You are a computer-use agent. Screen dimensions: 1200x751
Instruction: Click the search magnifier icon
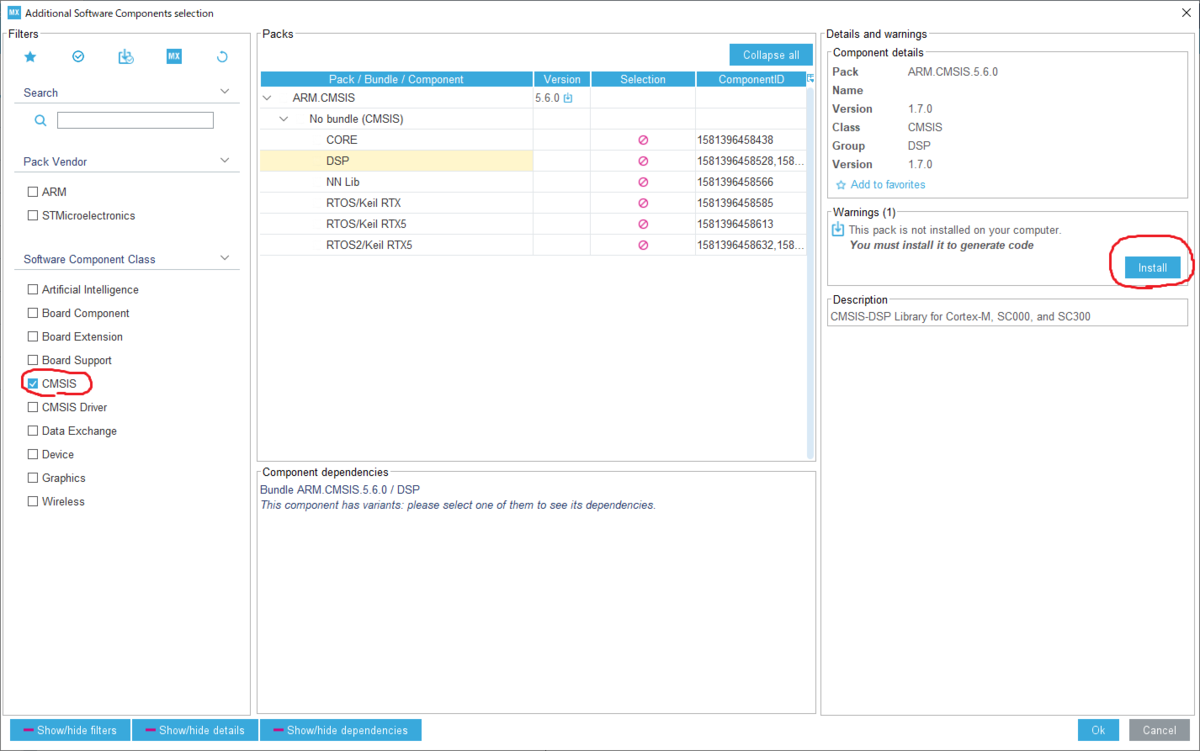pos(41,120)
